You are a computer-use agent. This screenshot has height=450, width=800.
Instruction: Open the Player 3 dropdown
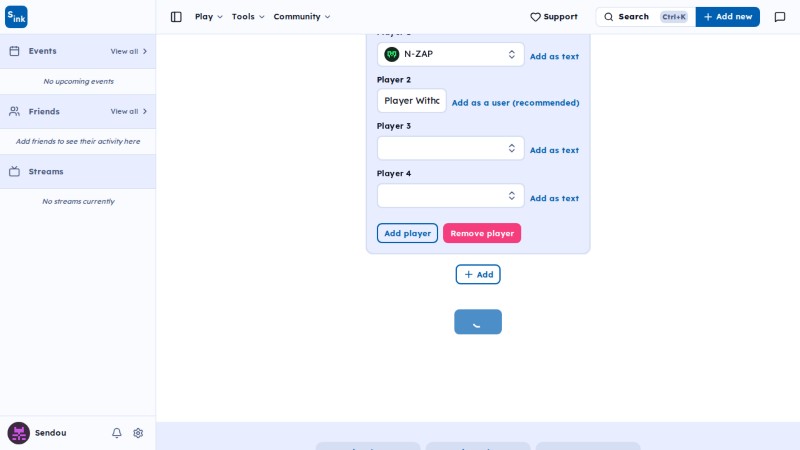click(x=451, y=148)
